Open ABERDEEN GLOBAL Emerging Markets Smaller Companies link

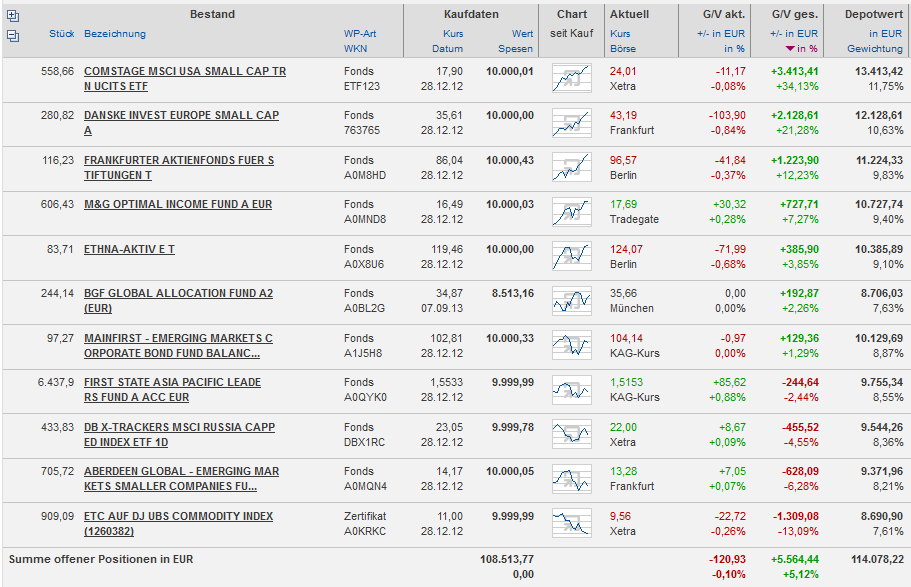[181, 479]
